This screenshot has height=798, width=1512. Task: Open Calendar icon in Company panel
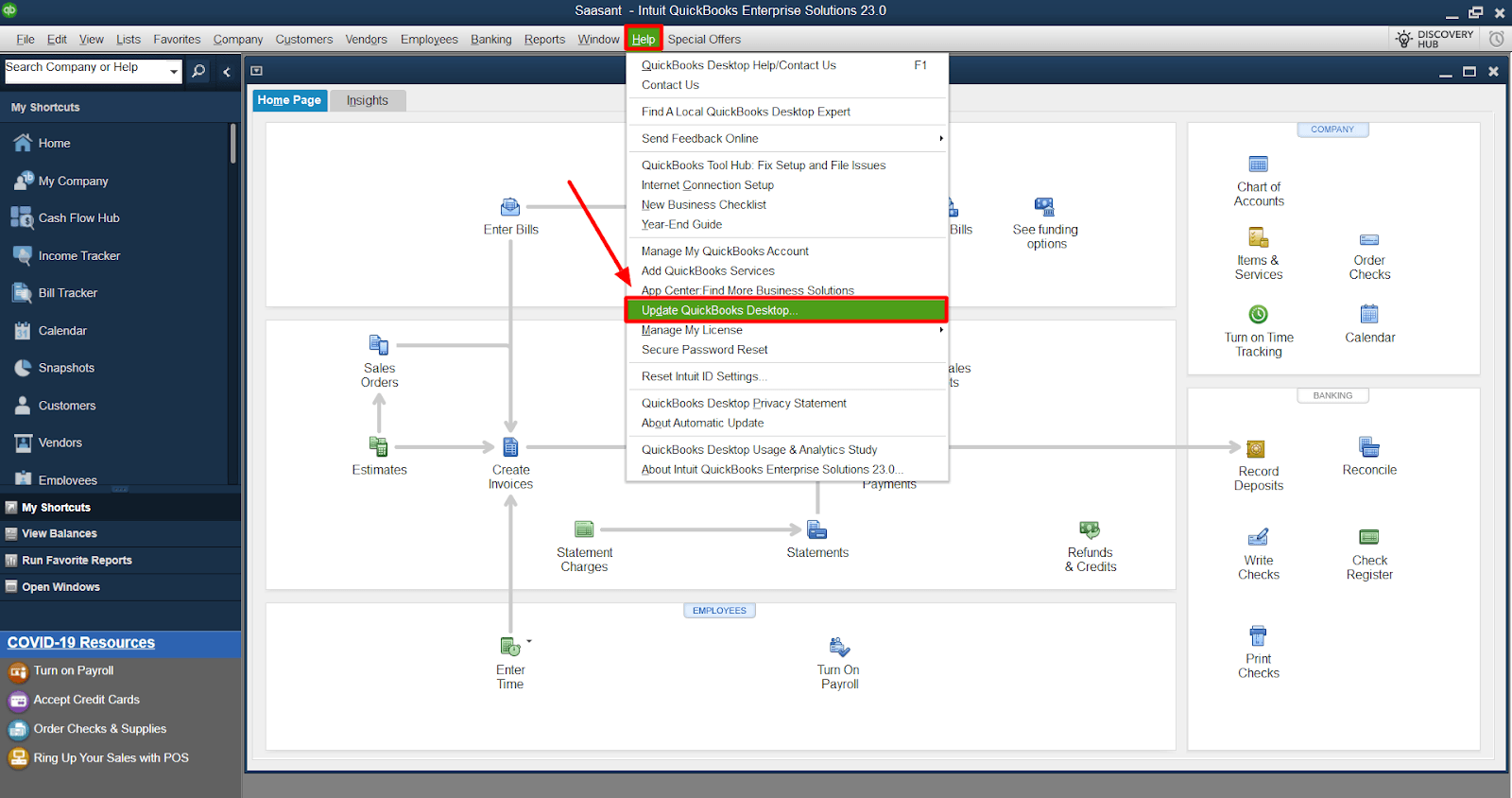coord(1369,314)
